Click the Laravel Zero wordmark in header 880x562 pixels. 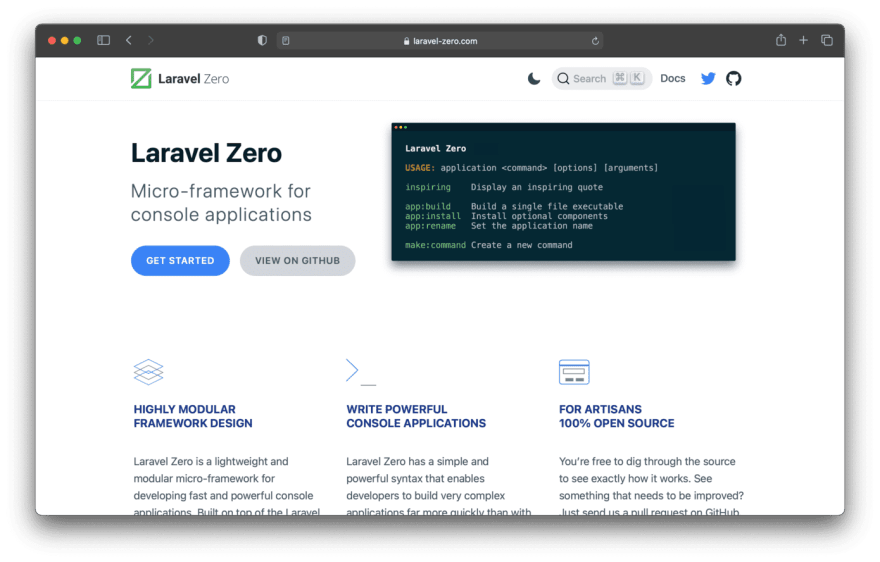(194, 79)
